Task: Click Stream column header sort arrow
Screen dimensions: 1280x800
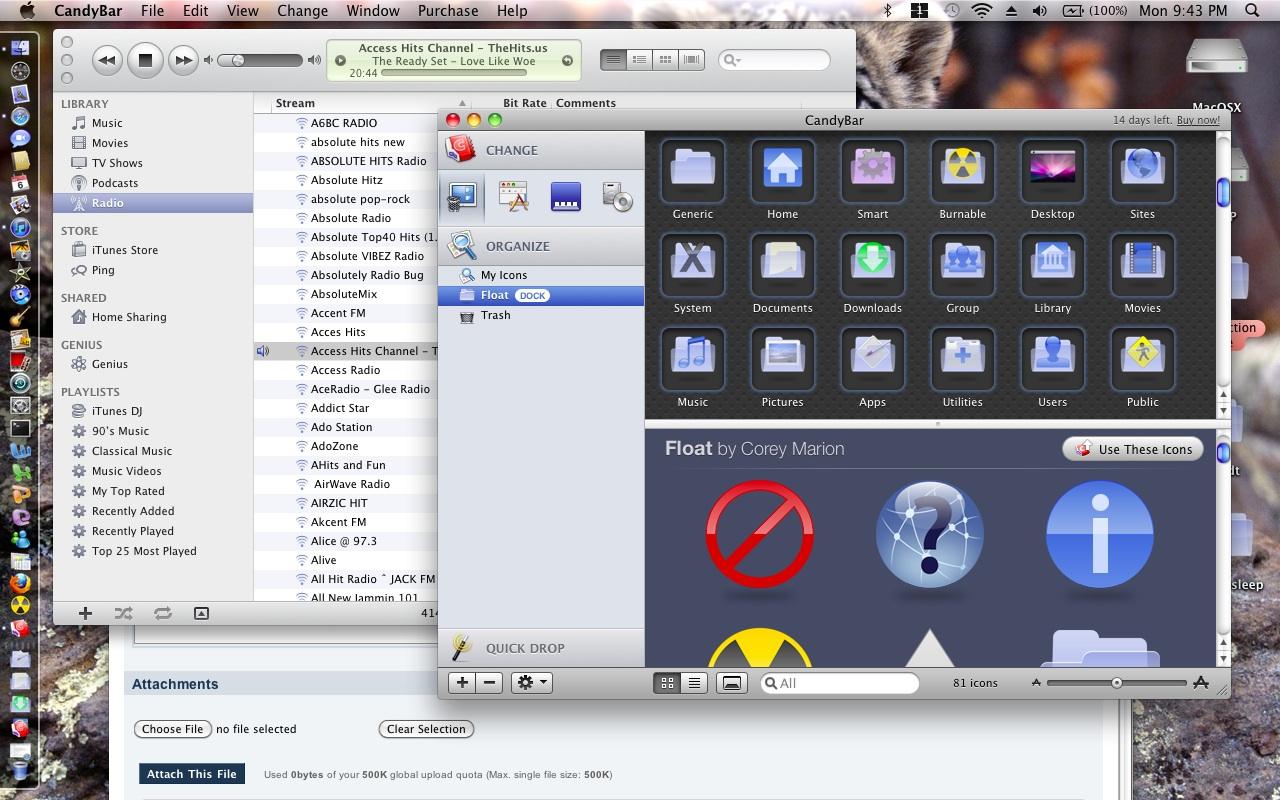Action: [x=462, y=103]
